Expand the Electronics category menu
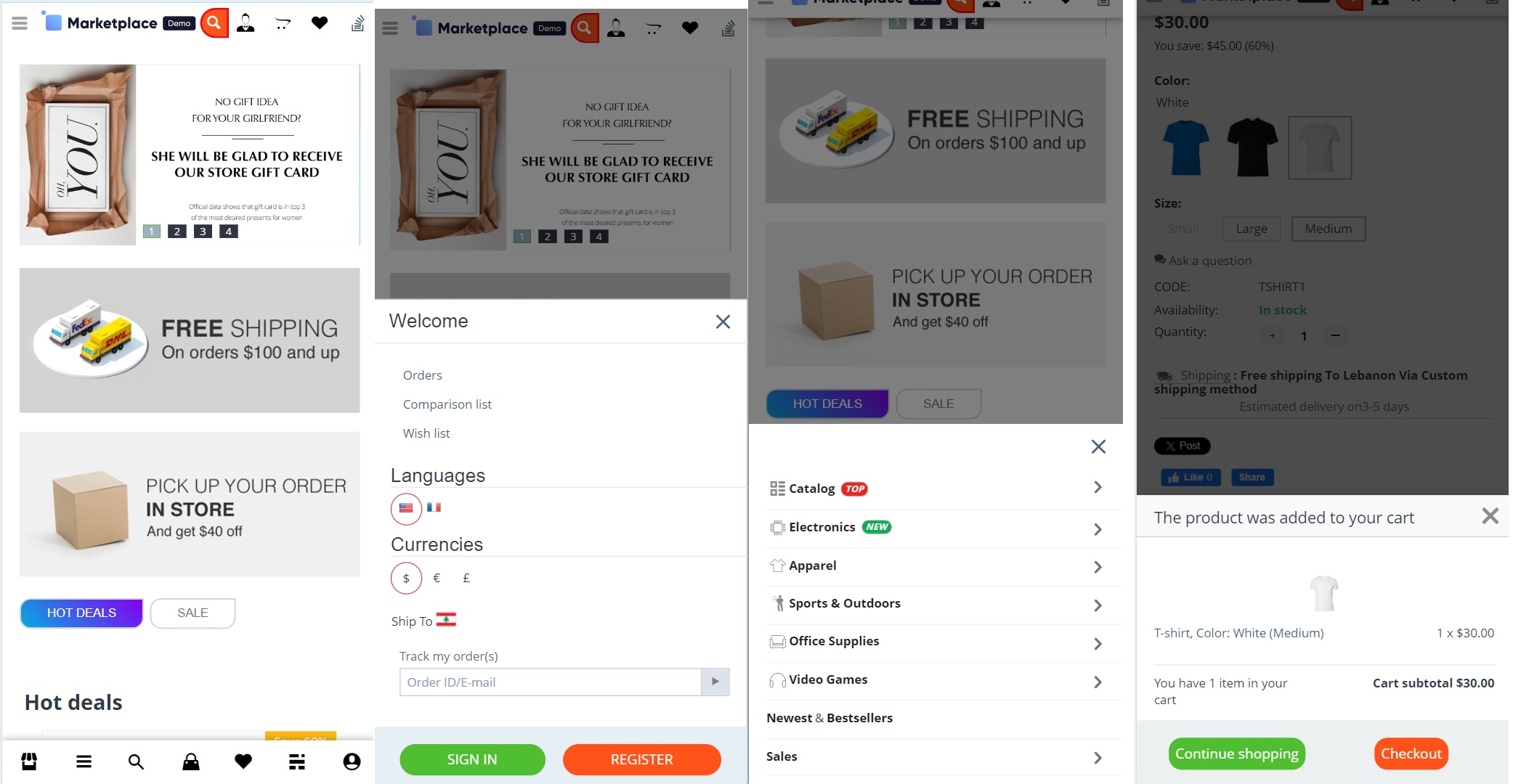1513x784 pixels. pyautogui.click(x=1097, y=526)
